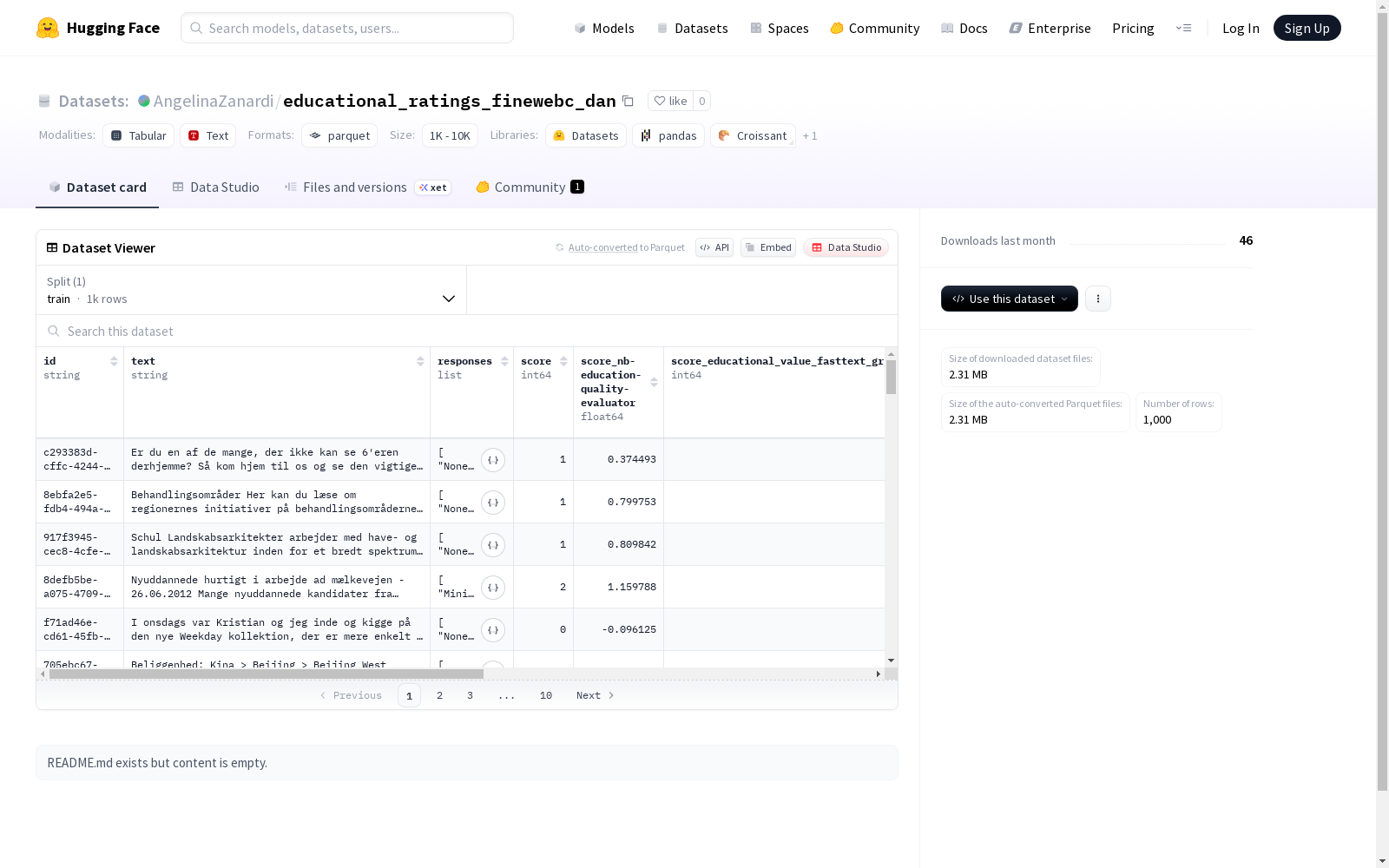Click the Text modality tag
The height and width of the screenshot is (868, 1389).
pos(208,135)
